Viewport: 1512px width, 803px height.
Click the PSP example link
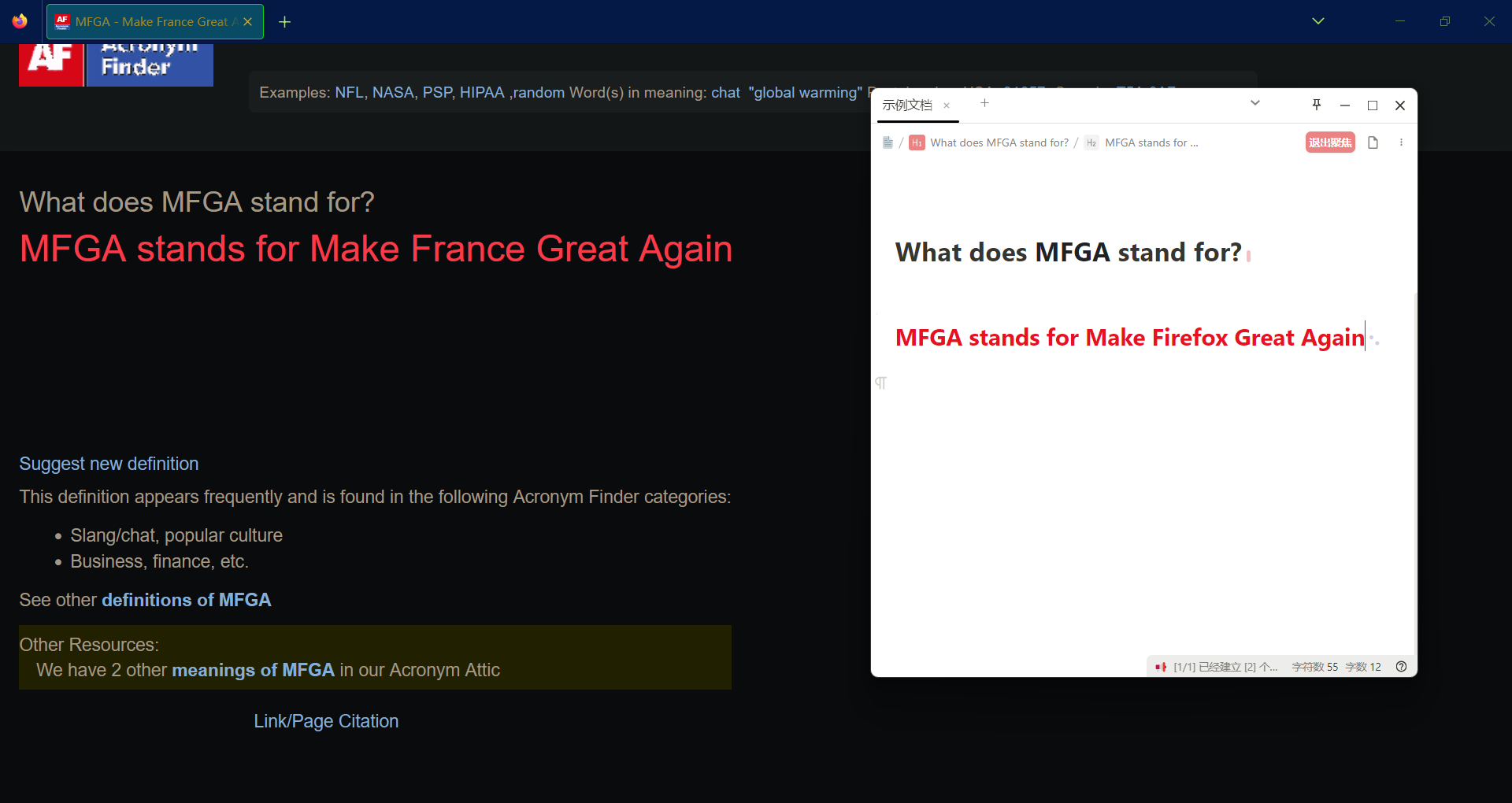click(437, 93)
